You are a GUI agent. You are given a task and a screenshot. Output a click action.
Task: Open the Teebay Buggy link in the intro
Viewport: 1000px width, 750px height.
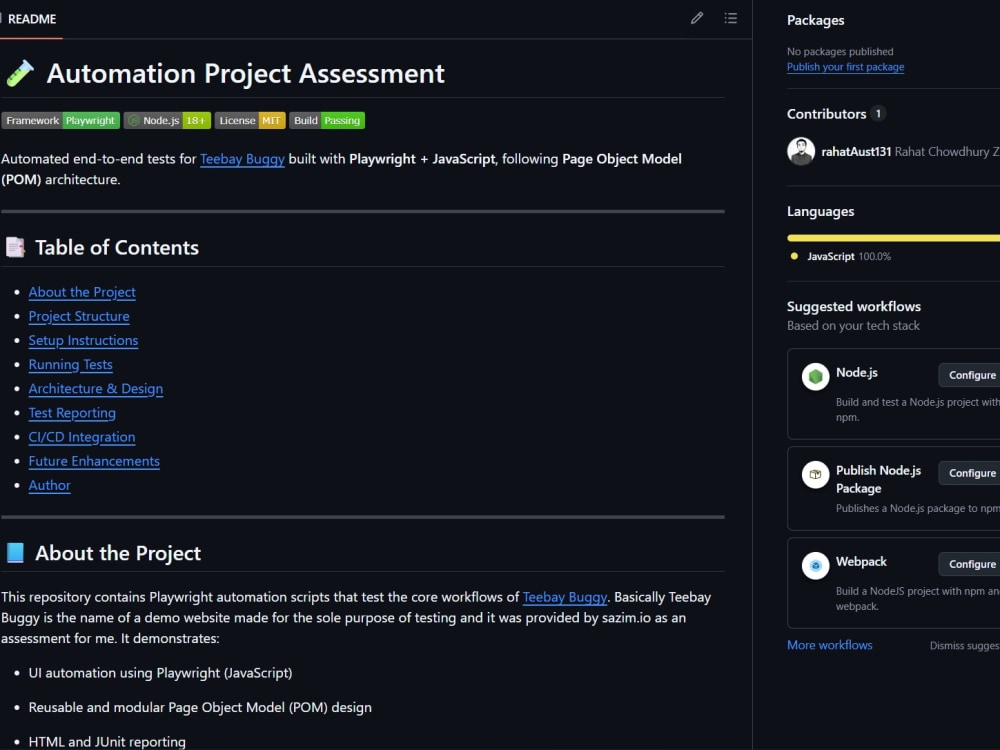(x=242, y=159)
